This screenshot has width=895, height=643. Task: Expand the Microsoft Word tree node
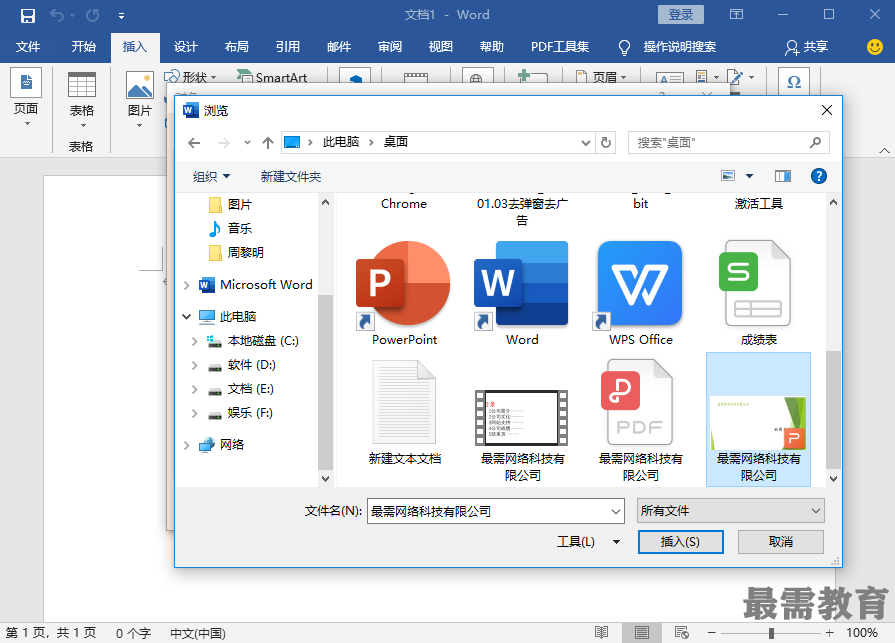pos(187,285)
